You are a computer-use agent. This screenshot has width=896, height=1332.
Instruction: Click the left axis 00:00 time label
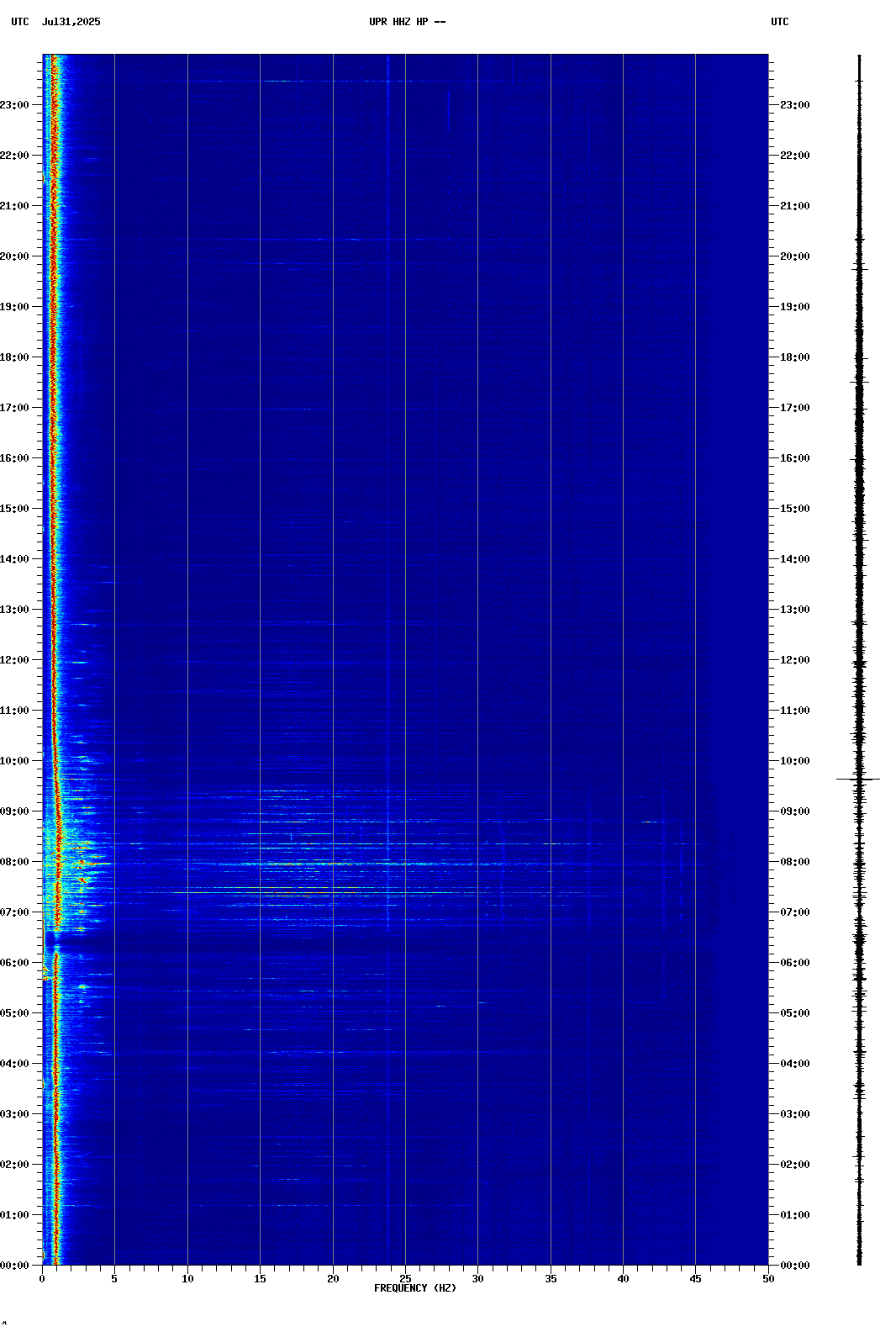click(x=15, y=1266)
